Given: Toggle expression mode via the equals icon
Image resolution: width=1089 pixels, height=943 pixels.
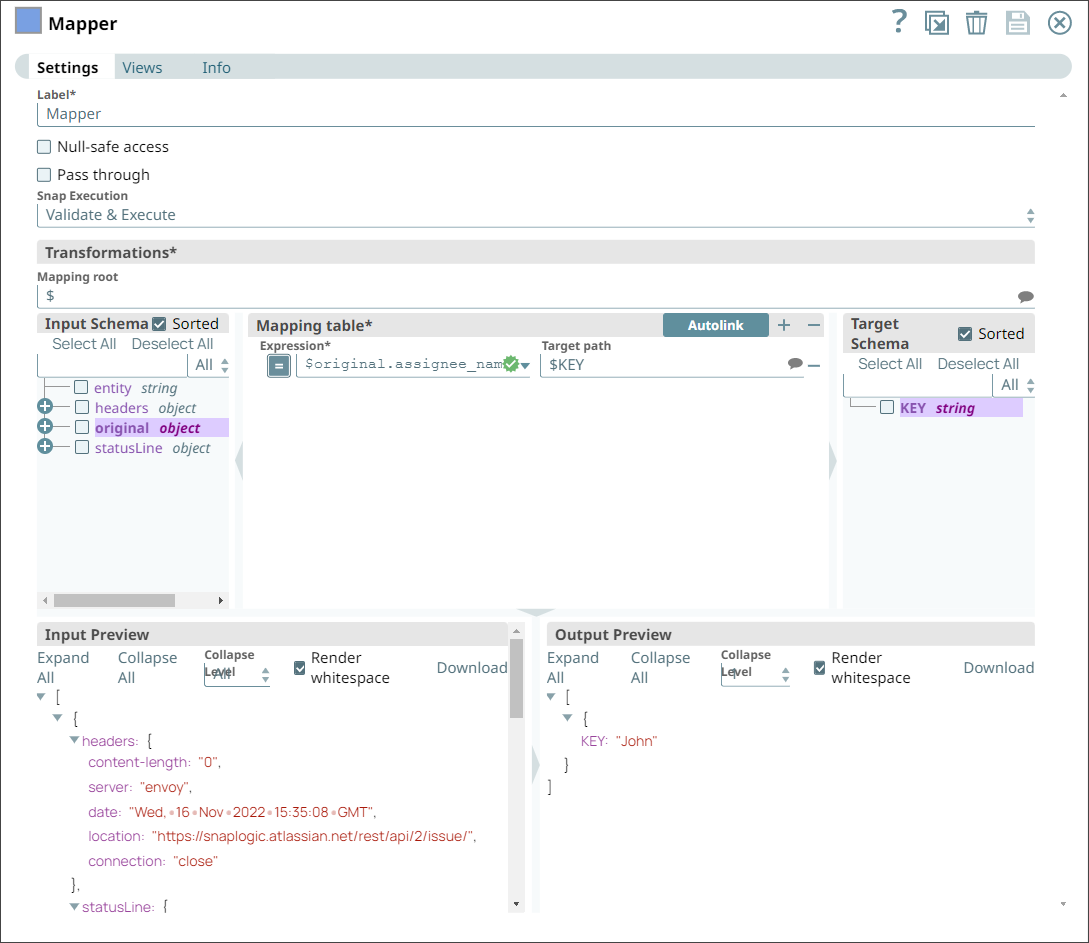Looking at the screenshot, I should click(x=278, y=365).
